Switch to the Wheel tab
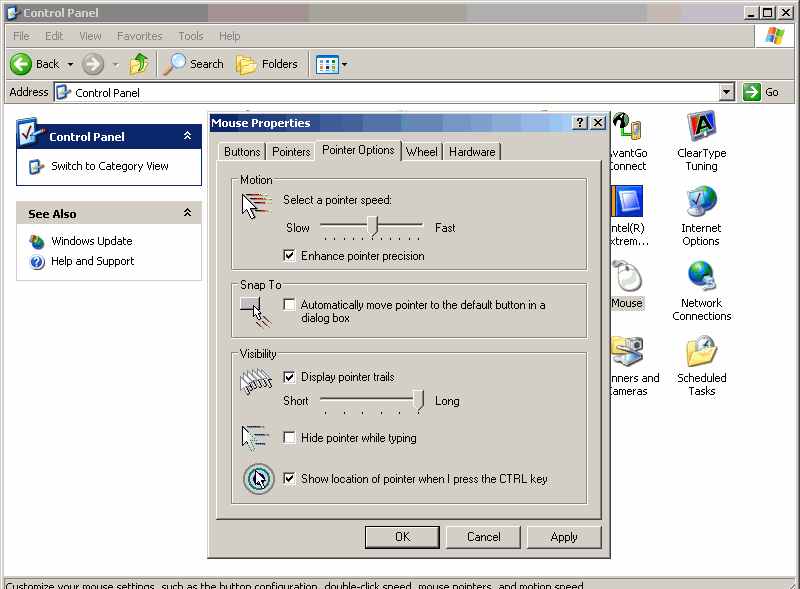Image resolution: width=800 pixels, height=589 pixels. [421, 152]
